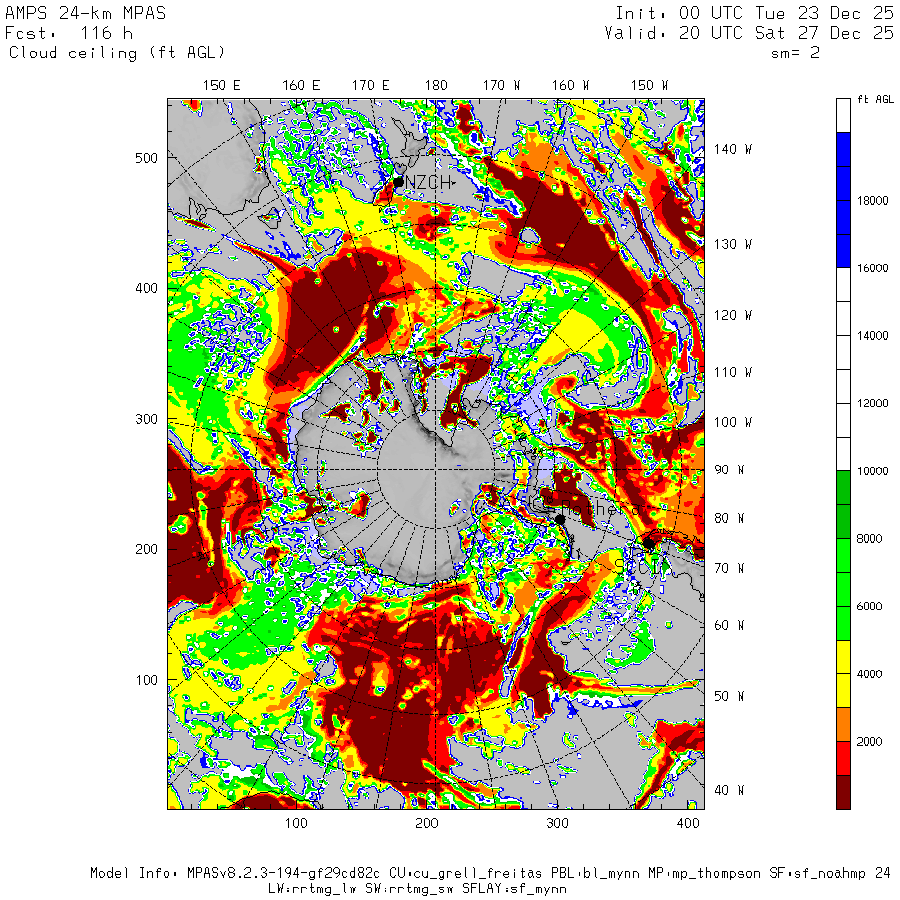Screen dimensions: 900x900
Task: Click the 'Fcst: 116 h' forecast hour text
Action: click(69, 33)
